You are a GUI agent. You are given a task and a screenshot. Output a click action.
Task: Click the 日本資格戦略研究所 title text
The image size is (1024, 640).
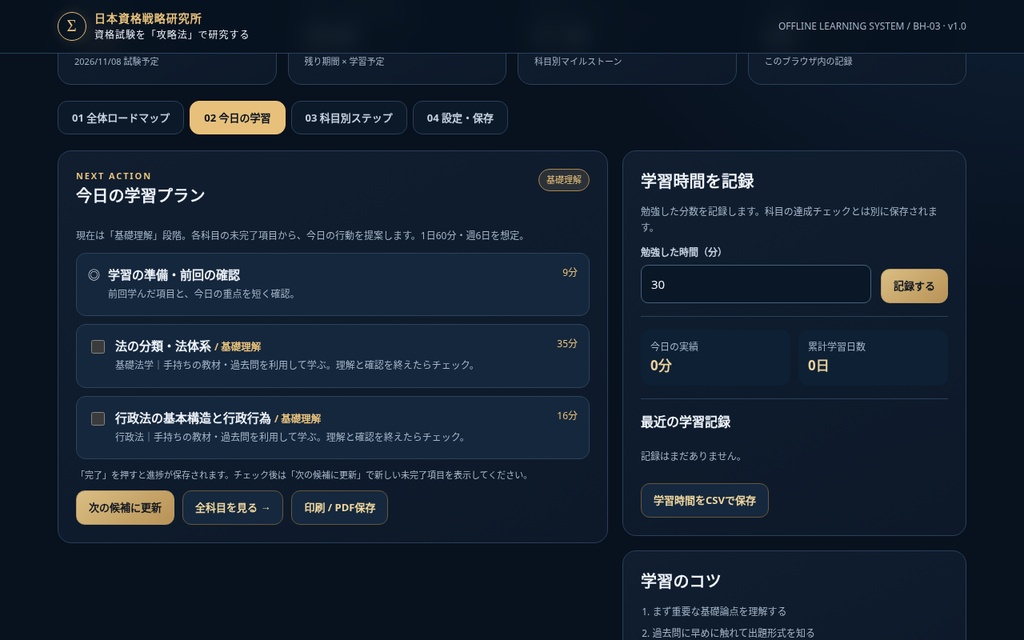click(148, 19)
